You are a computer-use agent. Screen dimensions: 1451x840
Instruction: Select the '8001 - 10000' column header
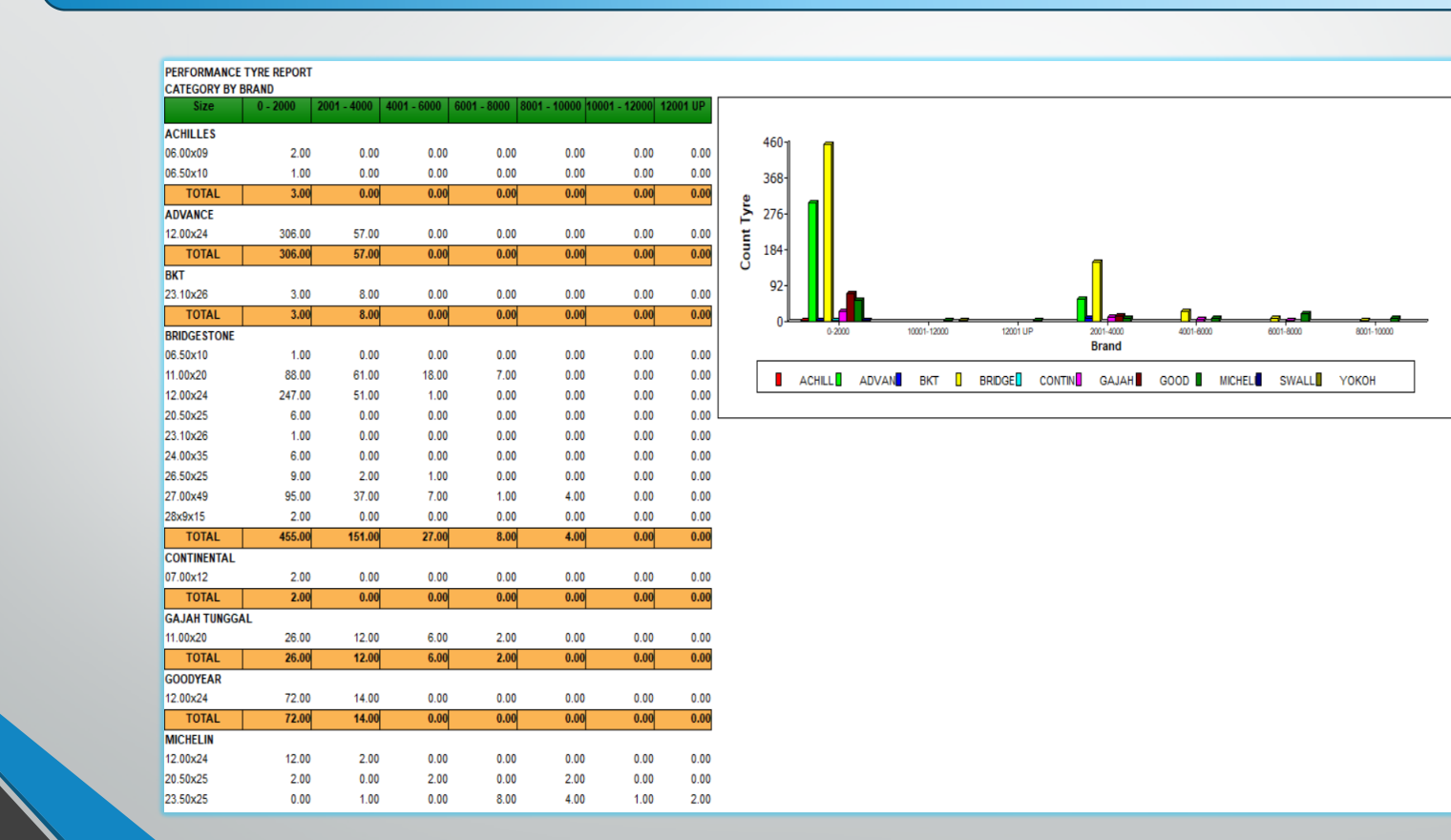(551, 109)
